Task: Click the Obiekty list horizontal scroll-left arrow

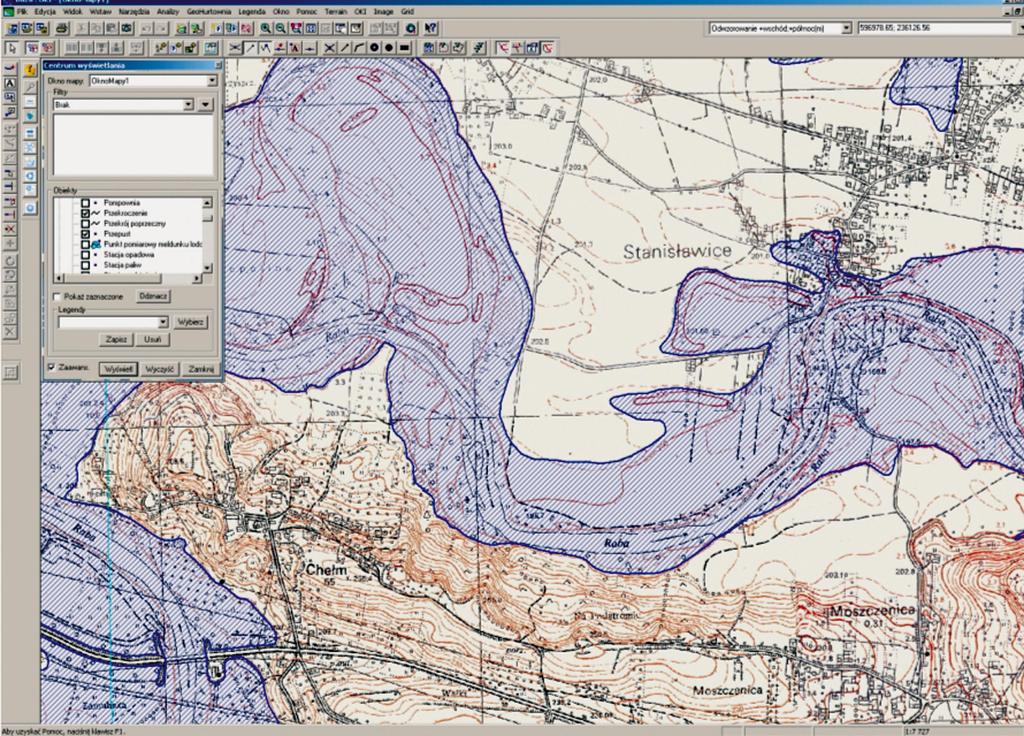Action: pyautogui.click(x=59, y=278)
